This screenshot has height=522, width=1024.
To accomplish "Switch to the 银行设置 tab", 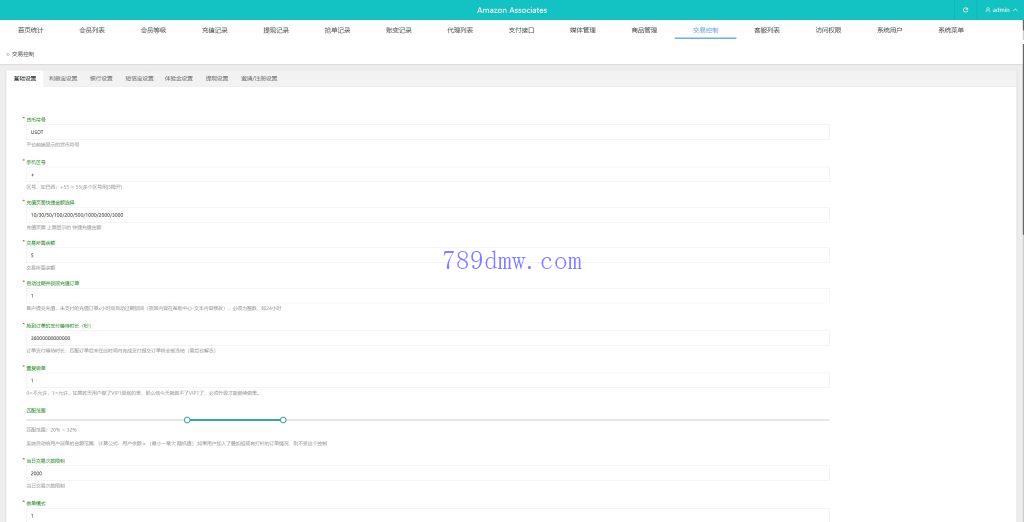I will coord(101,78).
